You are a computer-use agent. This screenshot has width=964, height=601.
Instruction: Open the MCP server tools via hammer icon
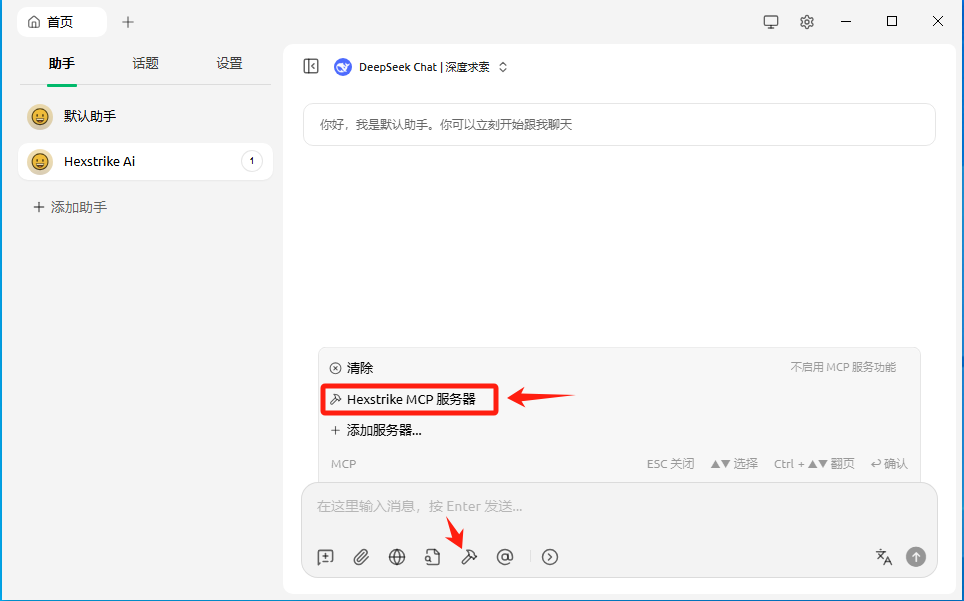coord(468,557)
